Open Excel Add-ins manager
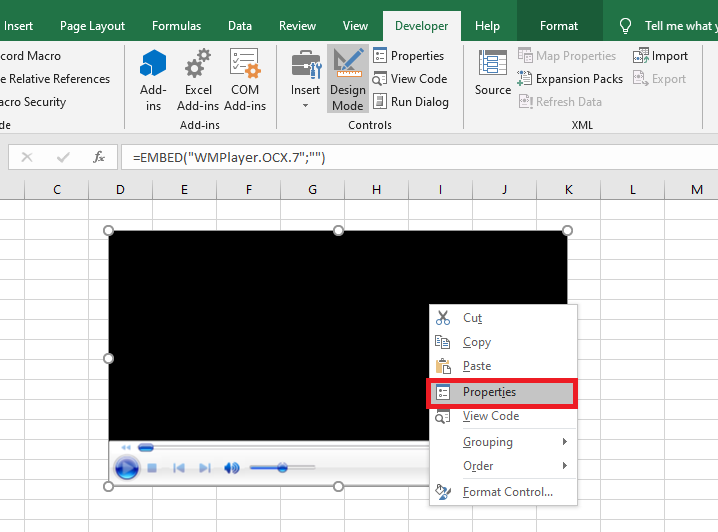This screenshot has width=718, height=532. pos(198,80)
